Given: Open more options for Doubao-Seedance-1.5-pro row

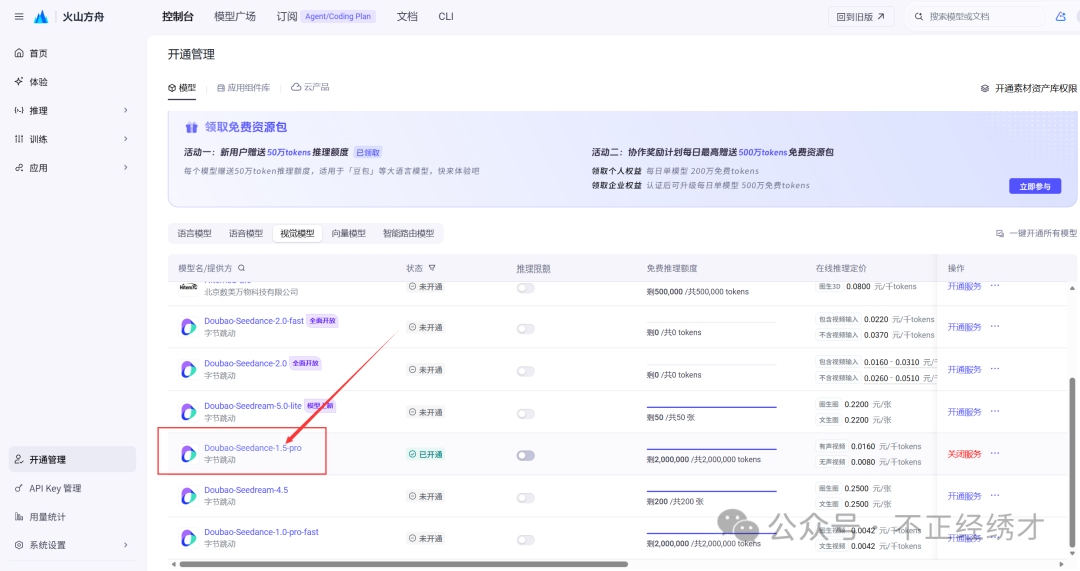Looking at the screenshot, I should [x=995, y=453].
